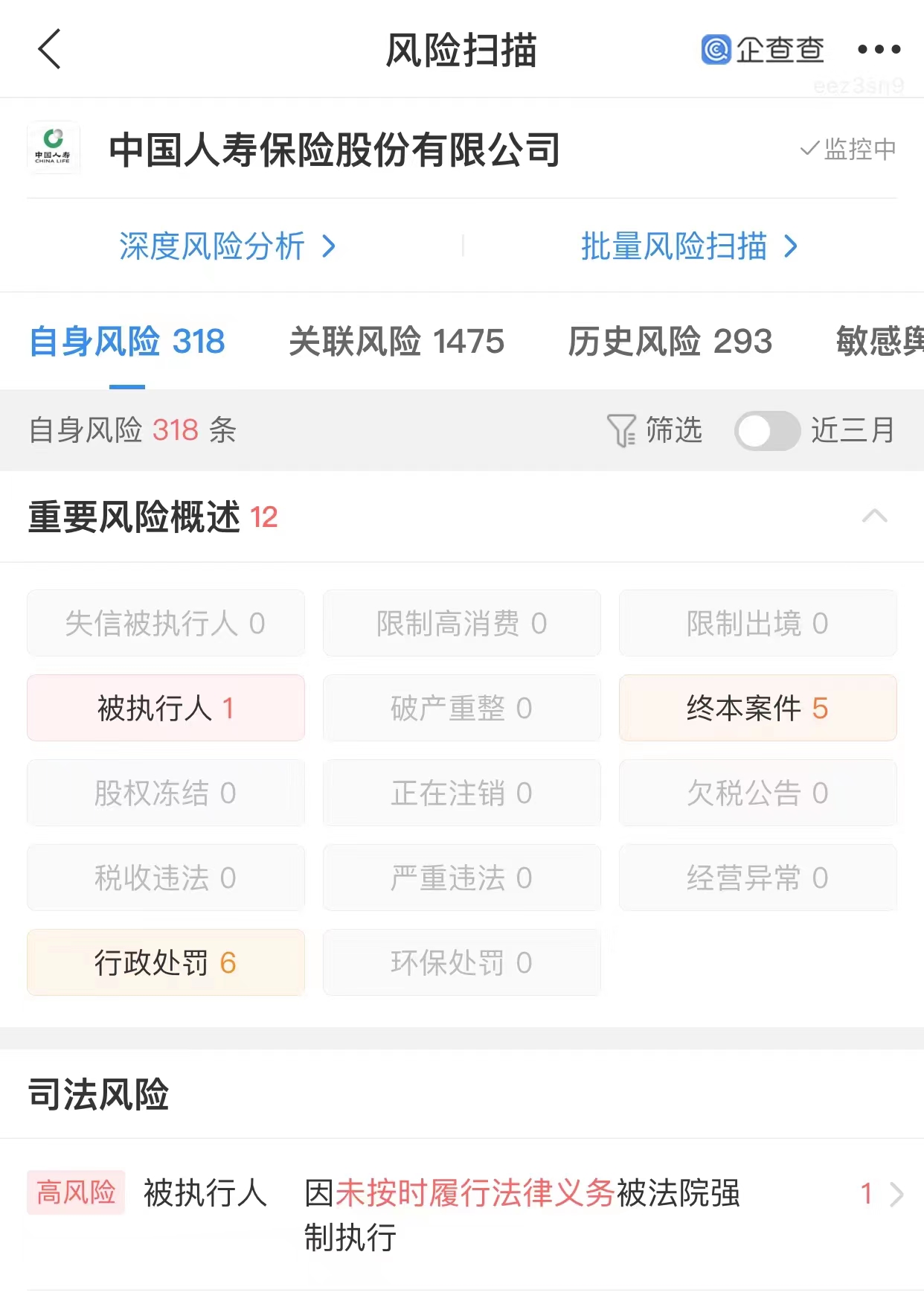Image resolution: width=924 pixels, height=1310 pixels.
Task: Open the three-dot more options menu
Action: click(x=879, y=50)
